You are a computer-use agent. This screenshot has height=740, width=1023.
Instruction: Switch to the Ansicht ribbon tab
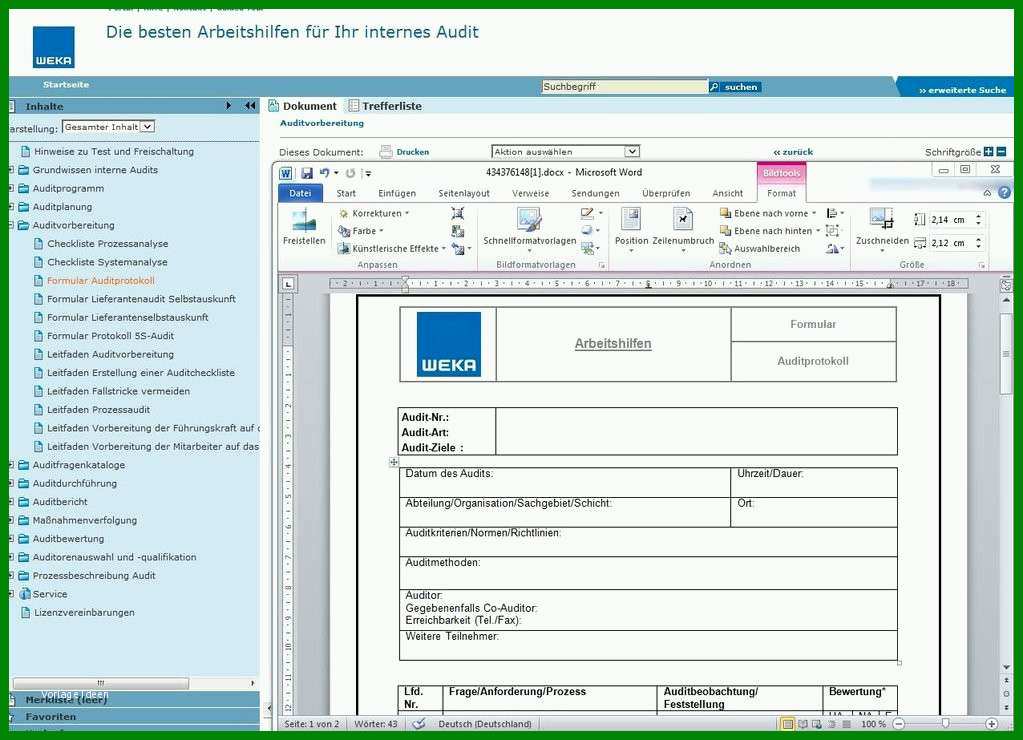click(727, 193)
